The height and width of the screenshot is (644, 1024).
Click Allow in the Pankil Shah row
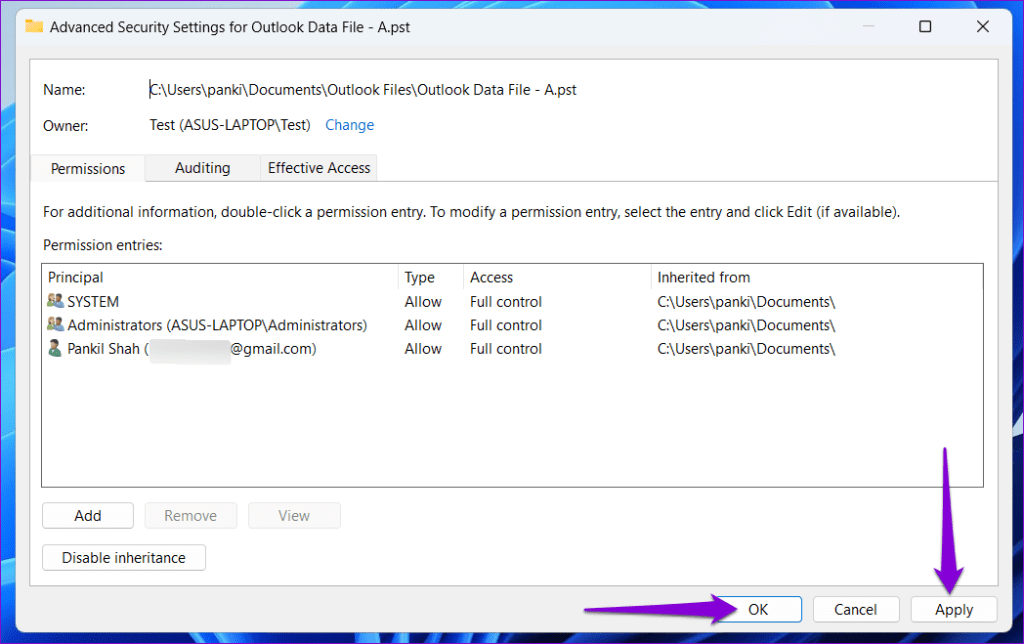pyautogui.click(x=423, y=349)
